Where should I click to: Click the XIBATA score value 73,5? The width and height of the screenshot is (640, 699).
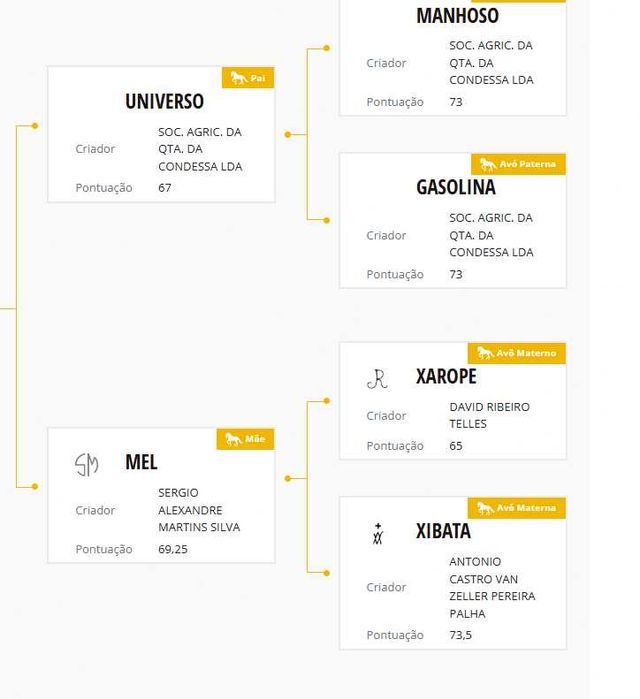pos(460,635)
